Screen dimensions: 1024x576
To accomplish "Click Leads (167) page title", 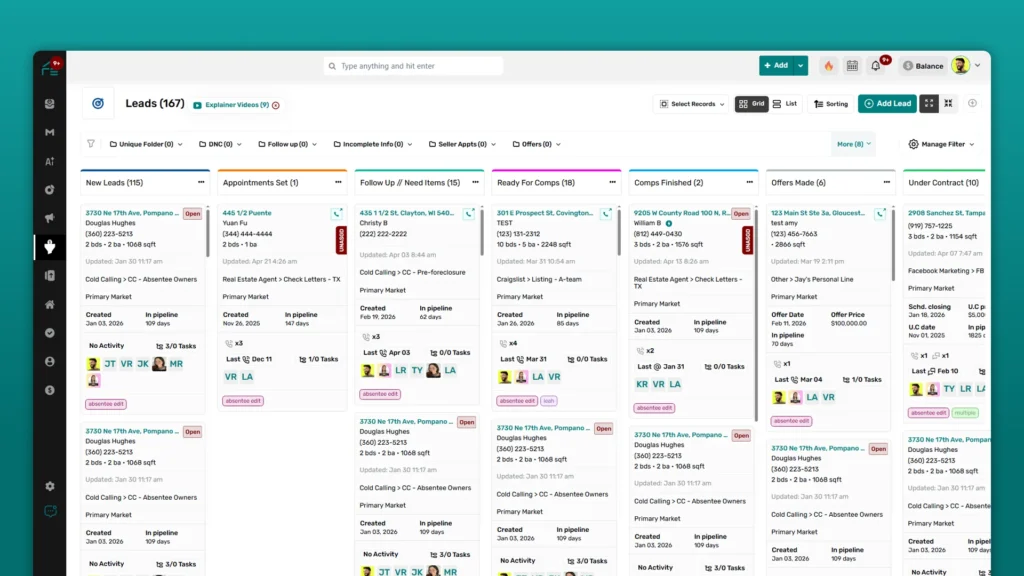I will (x=155, y=103).
